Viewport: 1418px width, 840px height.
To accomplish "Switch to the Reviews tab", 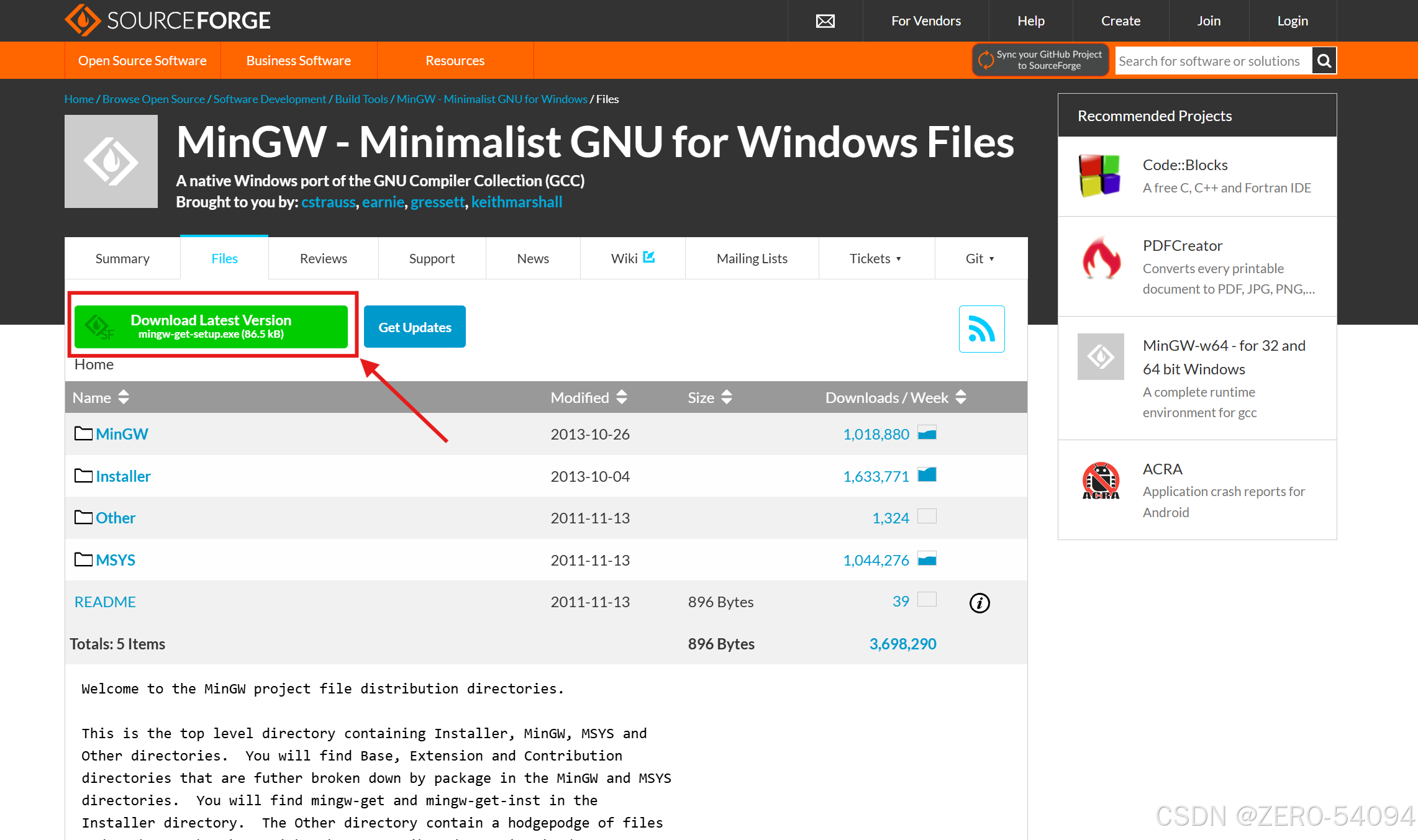I will click(322, 258).
